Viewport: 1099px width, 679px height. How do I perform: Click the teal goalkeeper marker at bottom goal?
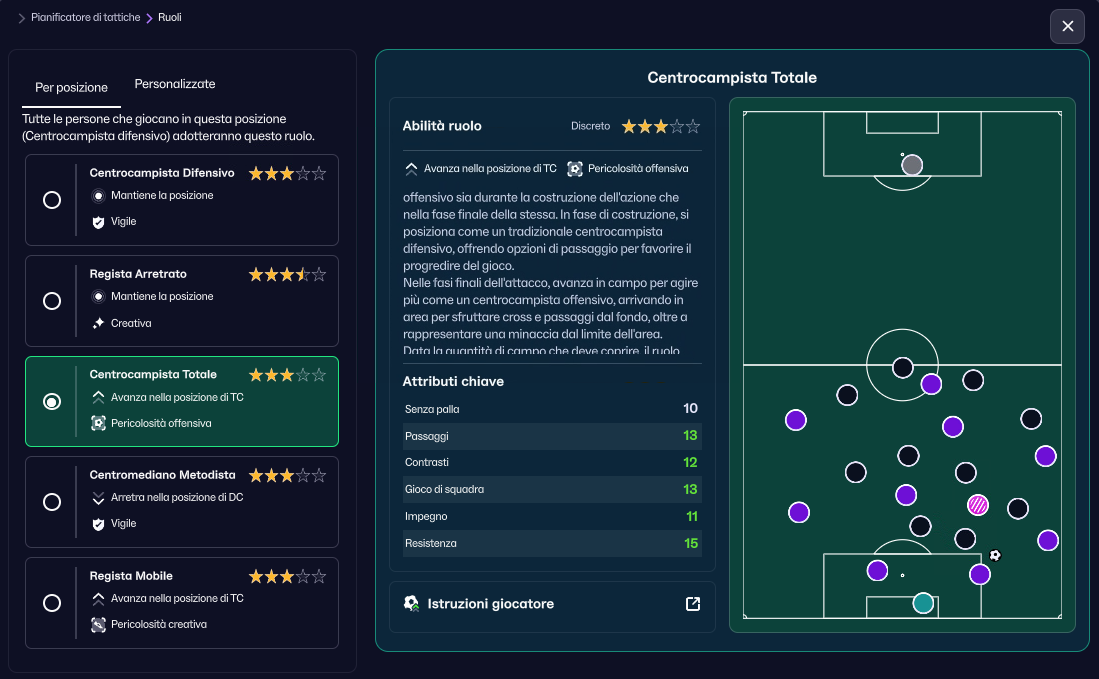[x=923, y=603]
